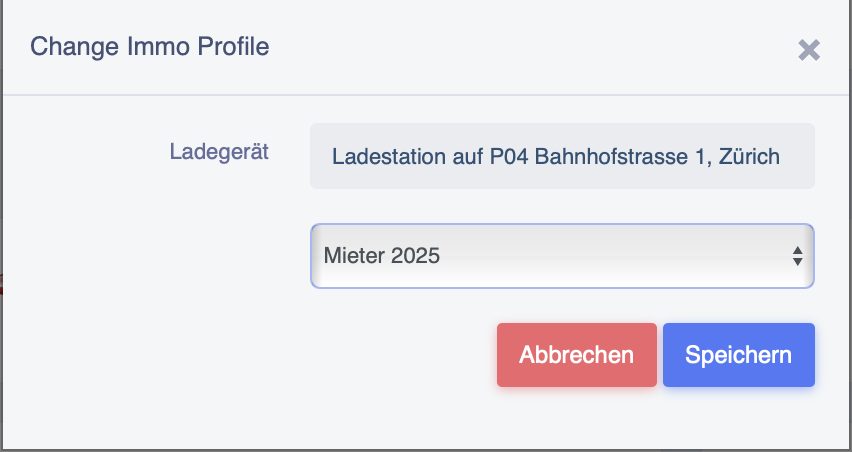Hit Abbrechen to discard changes

[576, 355]
